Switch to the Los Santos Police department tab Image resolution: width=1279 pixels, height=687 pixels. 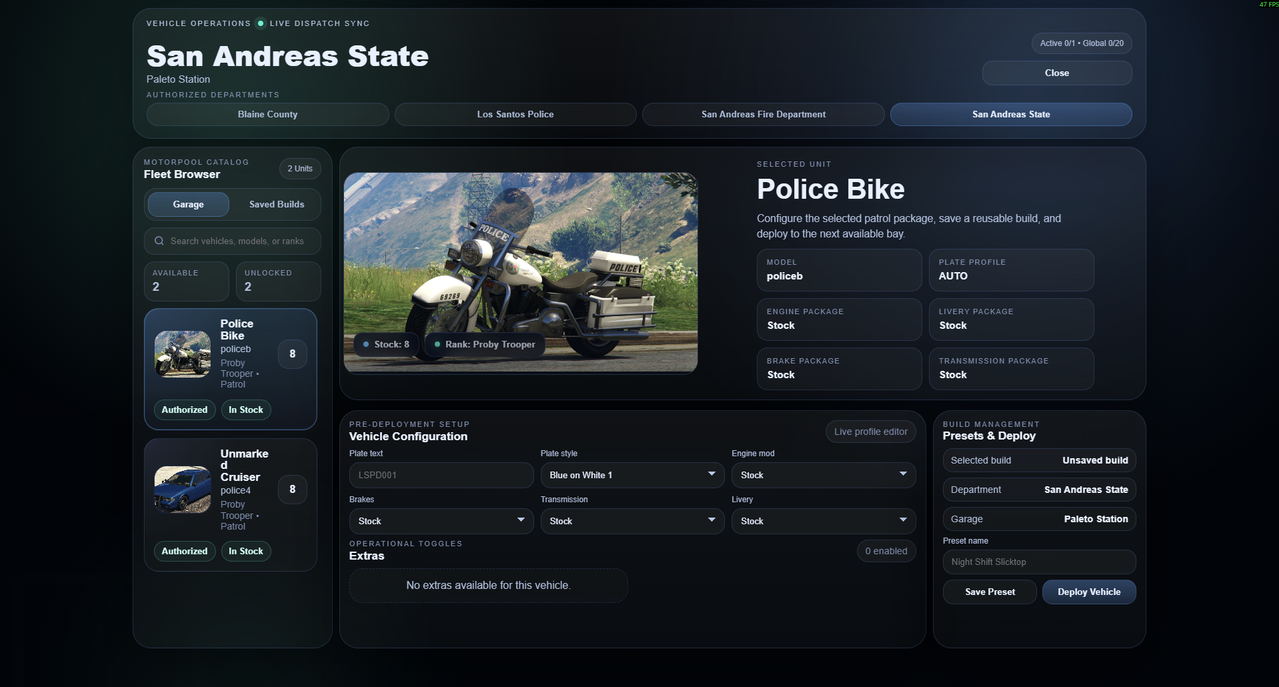click(515, 114)
